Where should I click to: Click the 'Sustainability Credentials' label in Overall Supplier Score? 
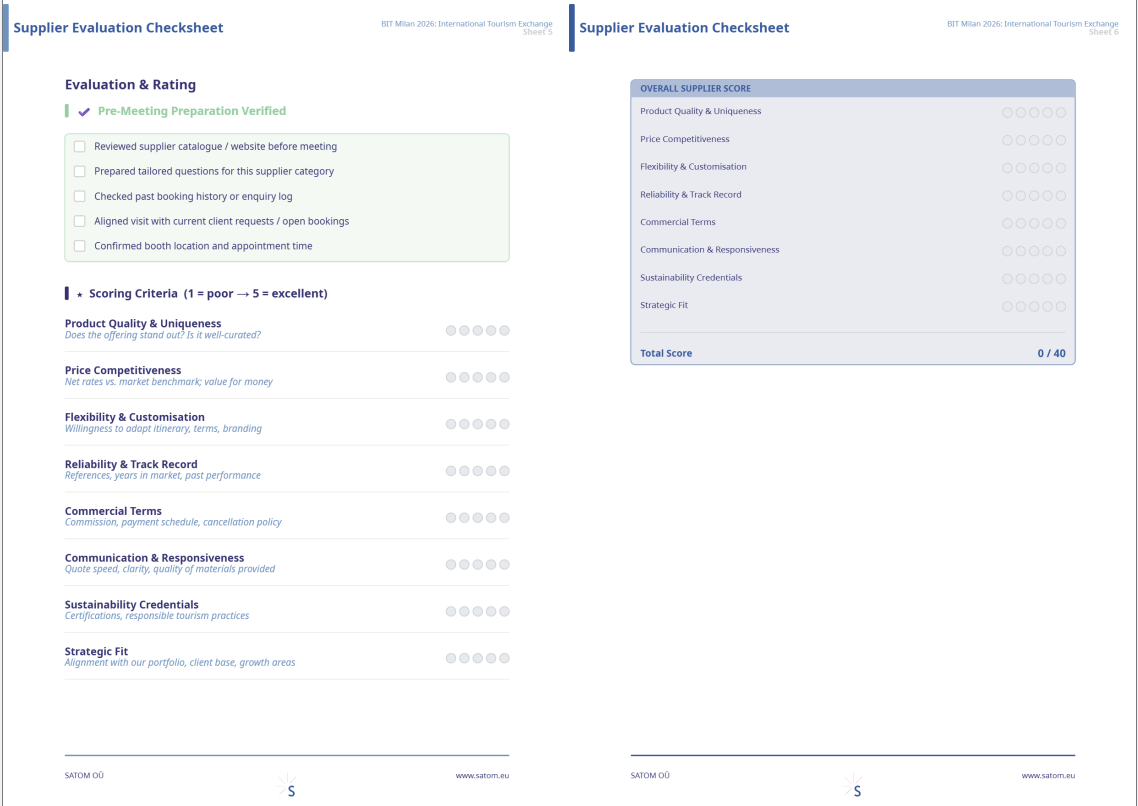[691, 278]
